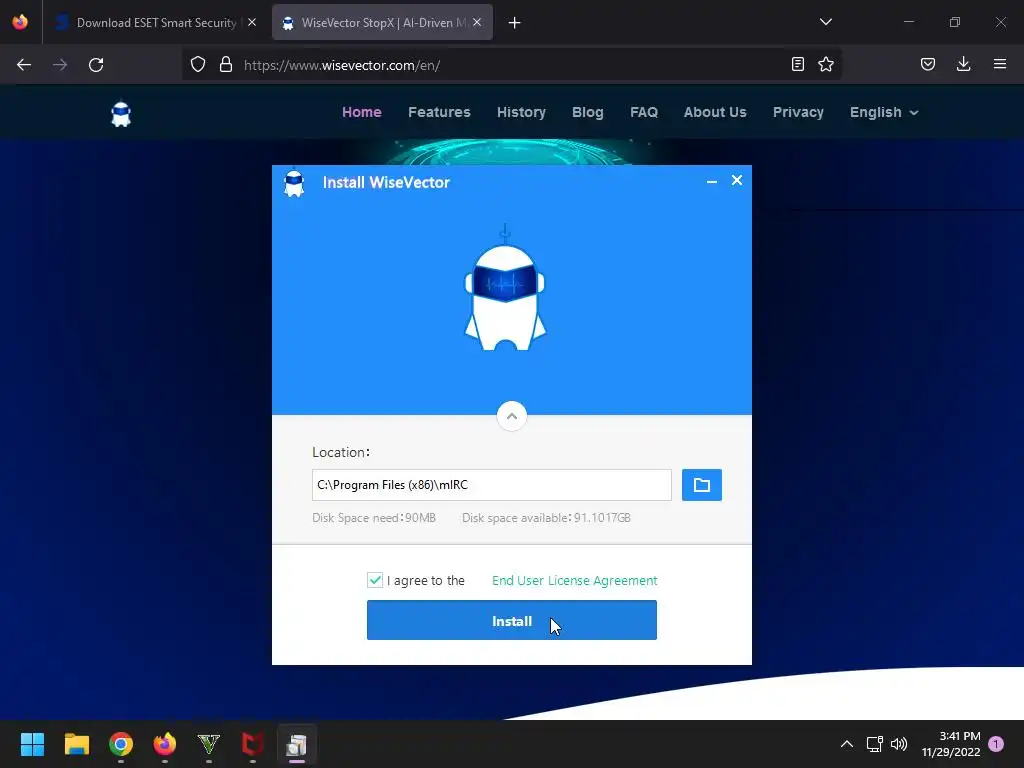The height and width of the screenshot is (768, 1024).
Task: Expand the English language dropdown
Action: pos(884,112)
